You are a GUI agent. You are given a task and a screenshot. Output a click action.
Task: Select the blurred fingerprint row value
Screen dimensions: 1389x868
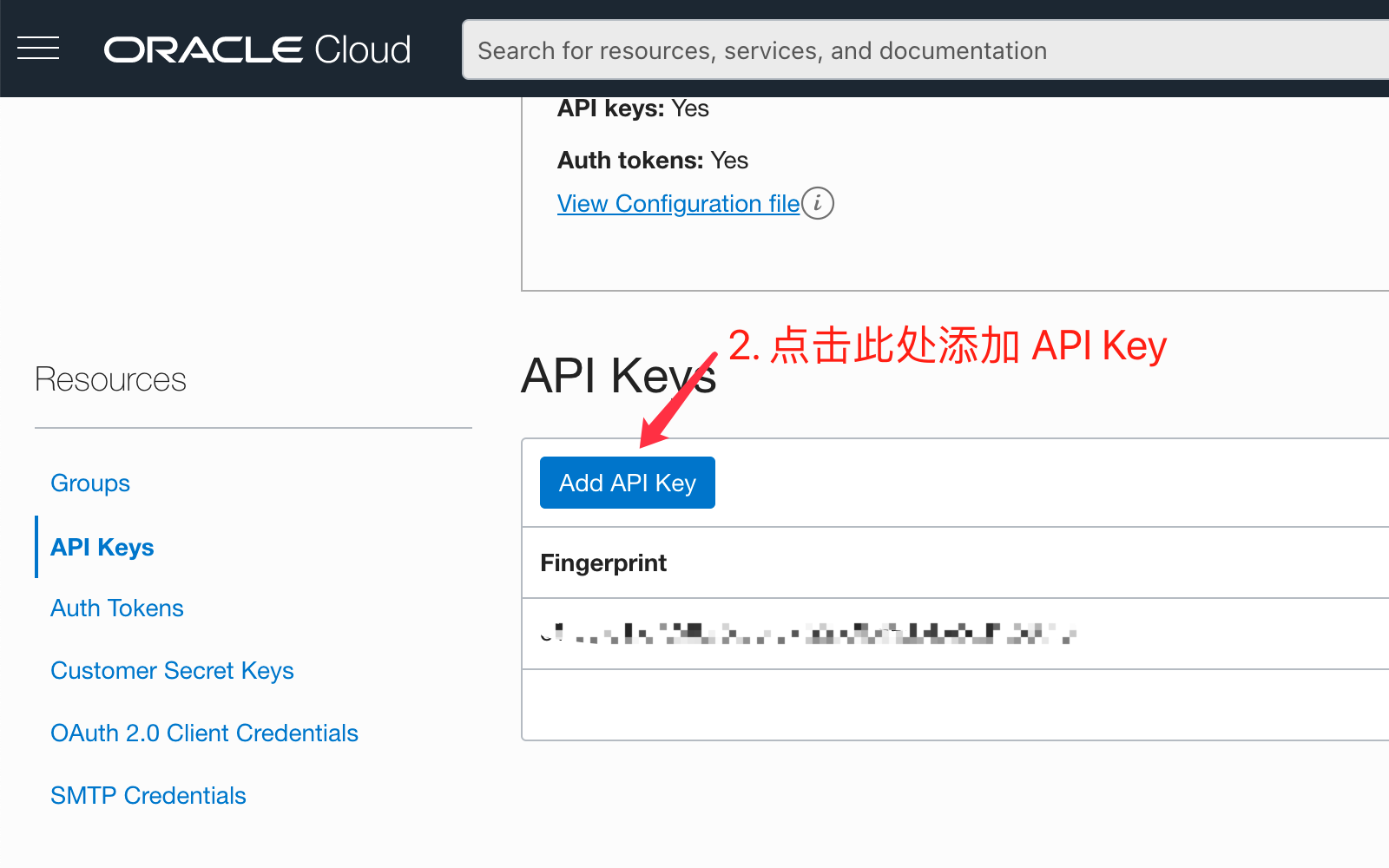(807, 634)
